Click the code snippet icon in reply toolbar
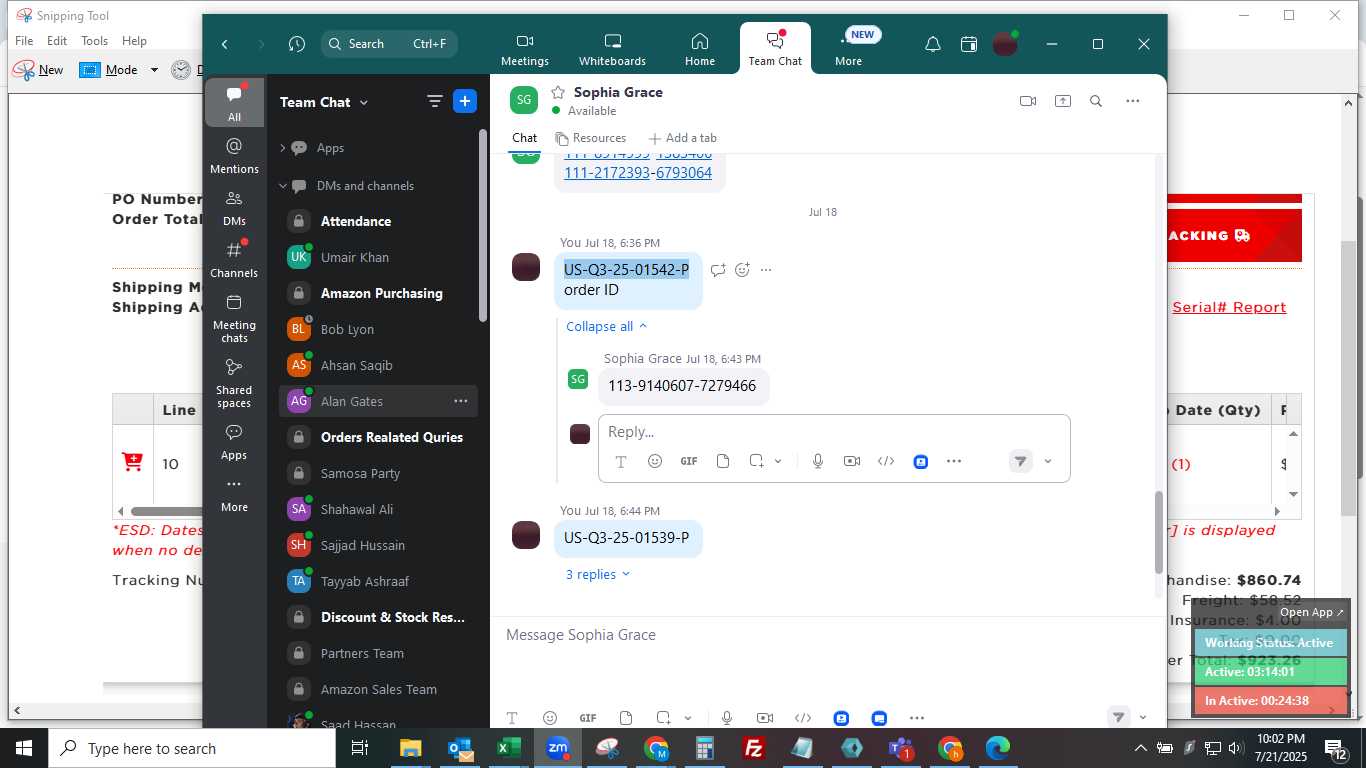Viewport: 1366px width, 768px height. pos(886,461)
